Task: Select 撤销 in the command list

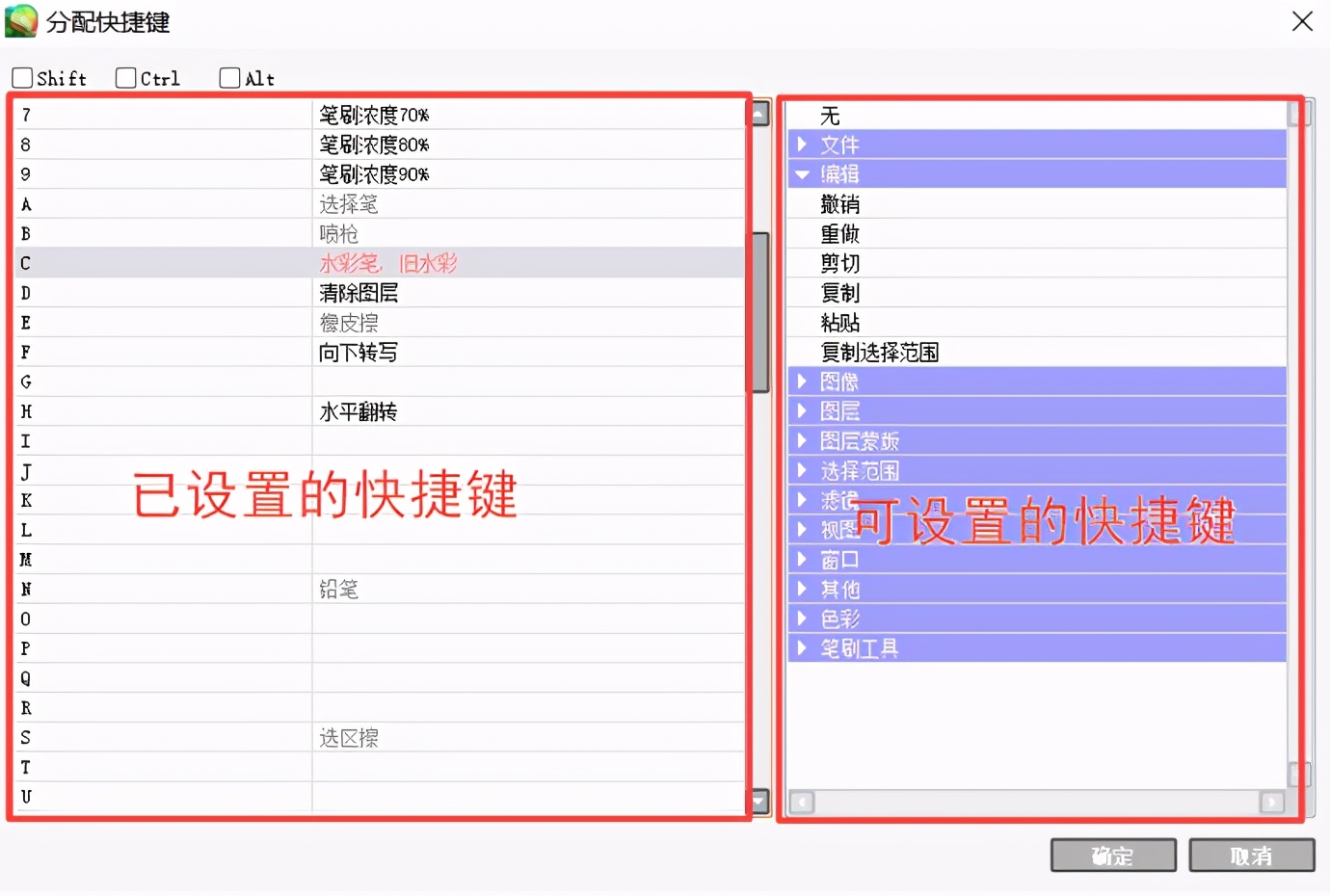Action: tap(840, 204)
